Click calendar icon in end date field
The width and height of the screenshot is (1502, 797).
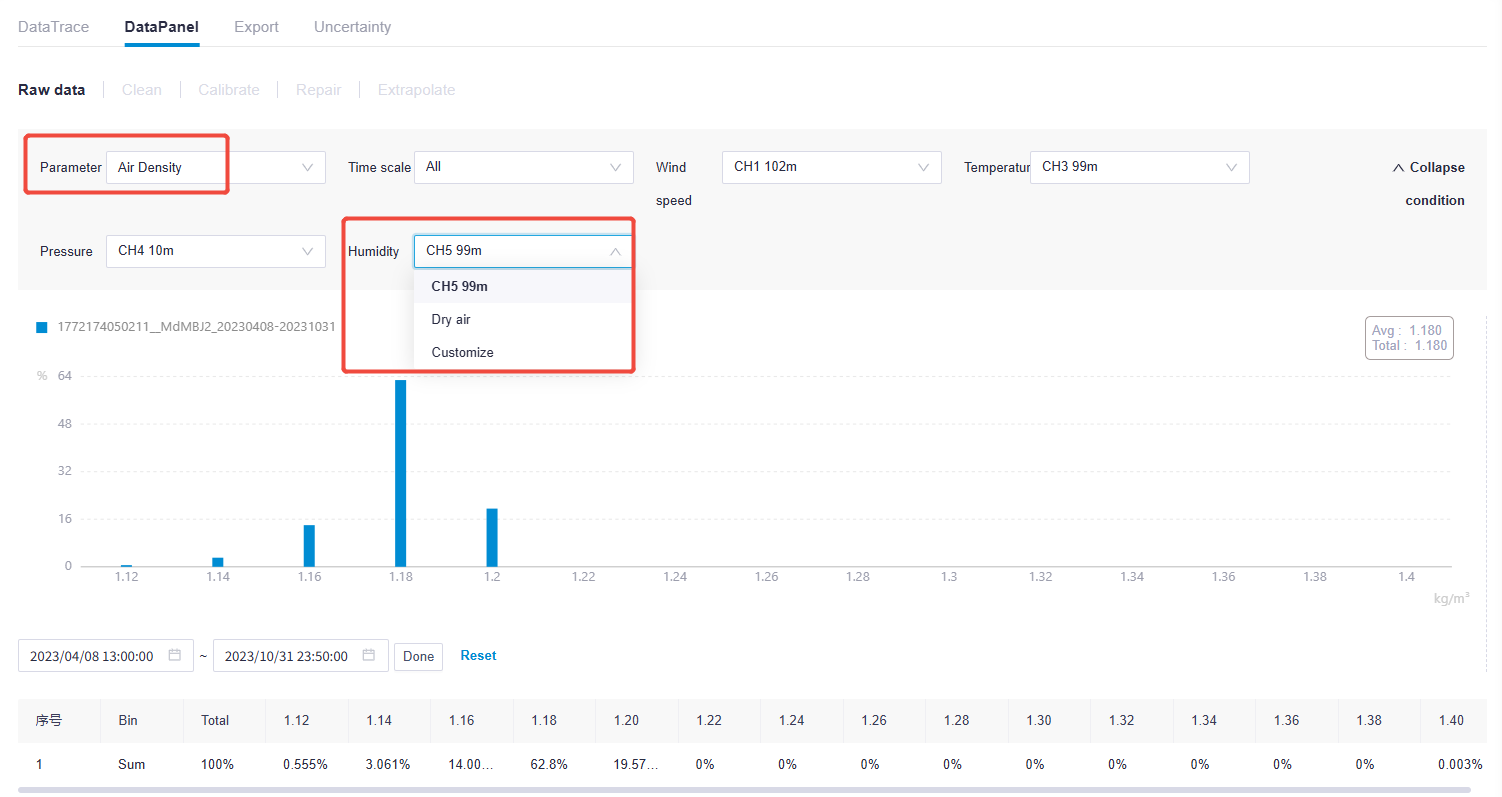point(369,656)
